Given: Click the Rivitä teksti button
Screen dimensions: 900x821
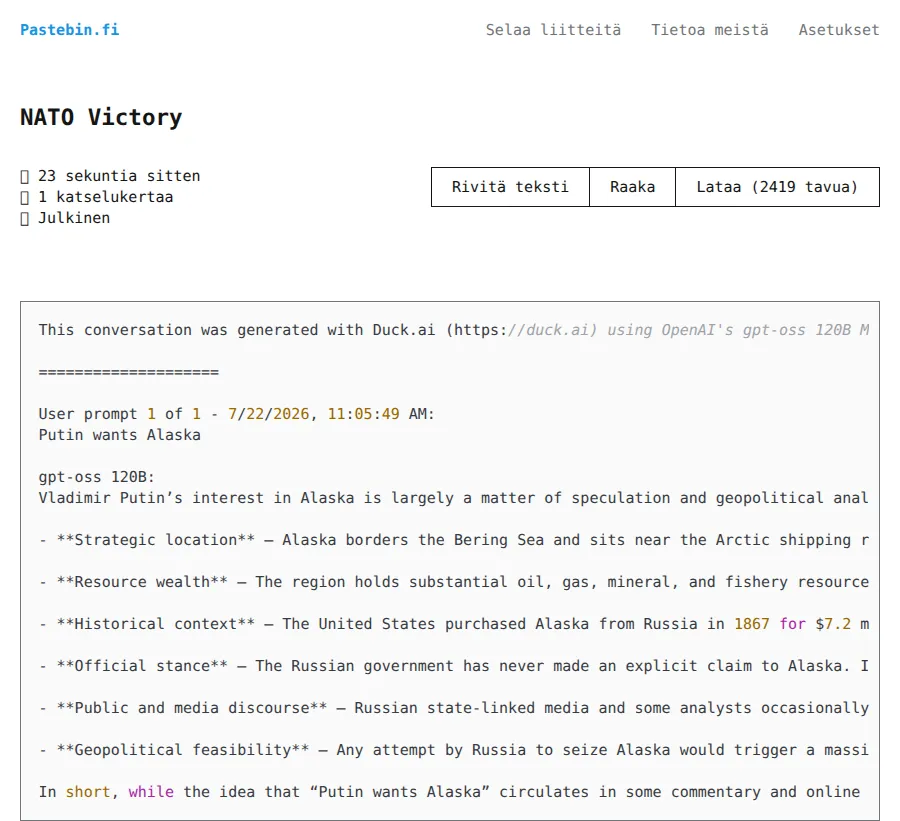Looking at the screenshot, I should point(510,187).
